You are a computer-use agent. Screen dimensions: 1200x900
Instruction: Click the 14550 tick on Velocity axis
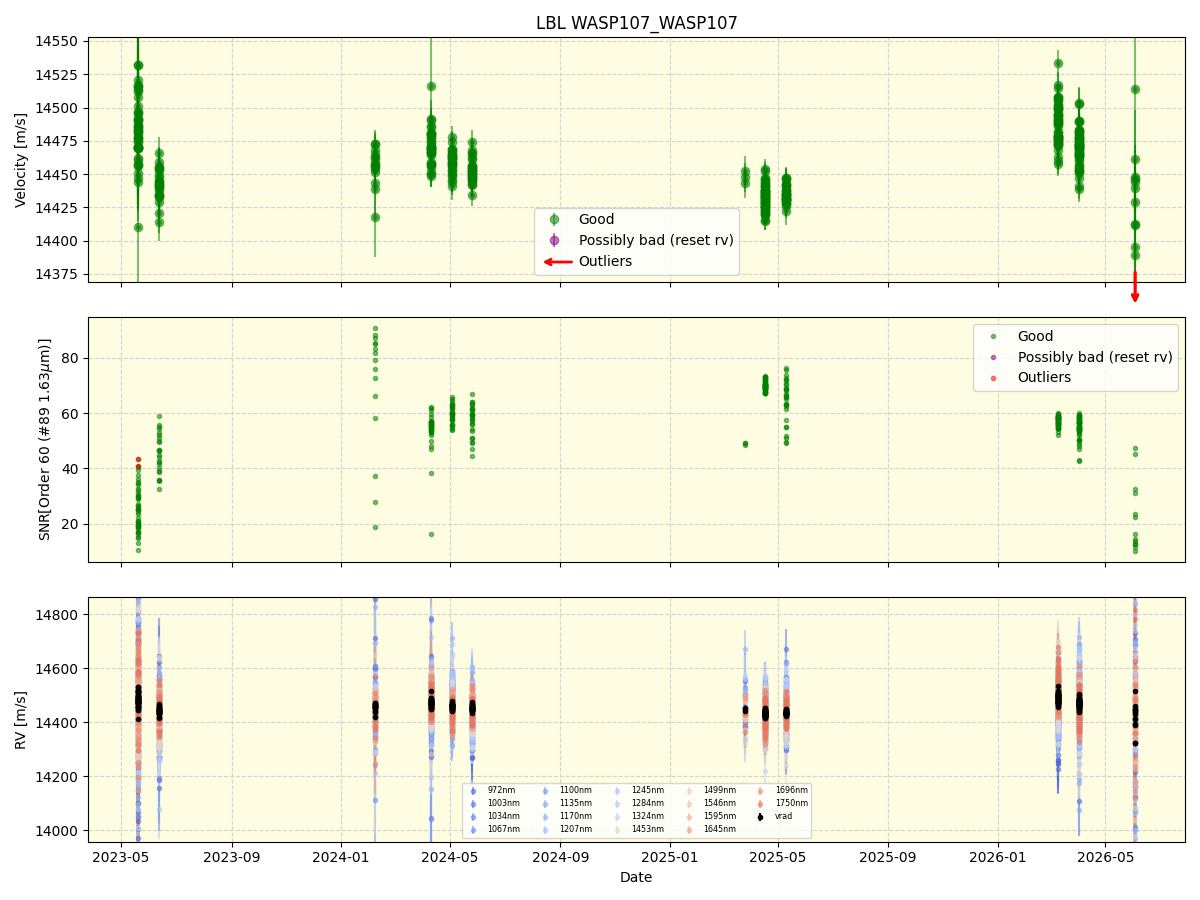click(59, 42)
